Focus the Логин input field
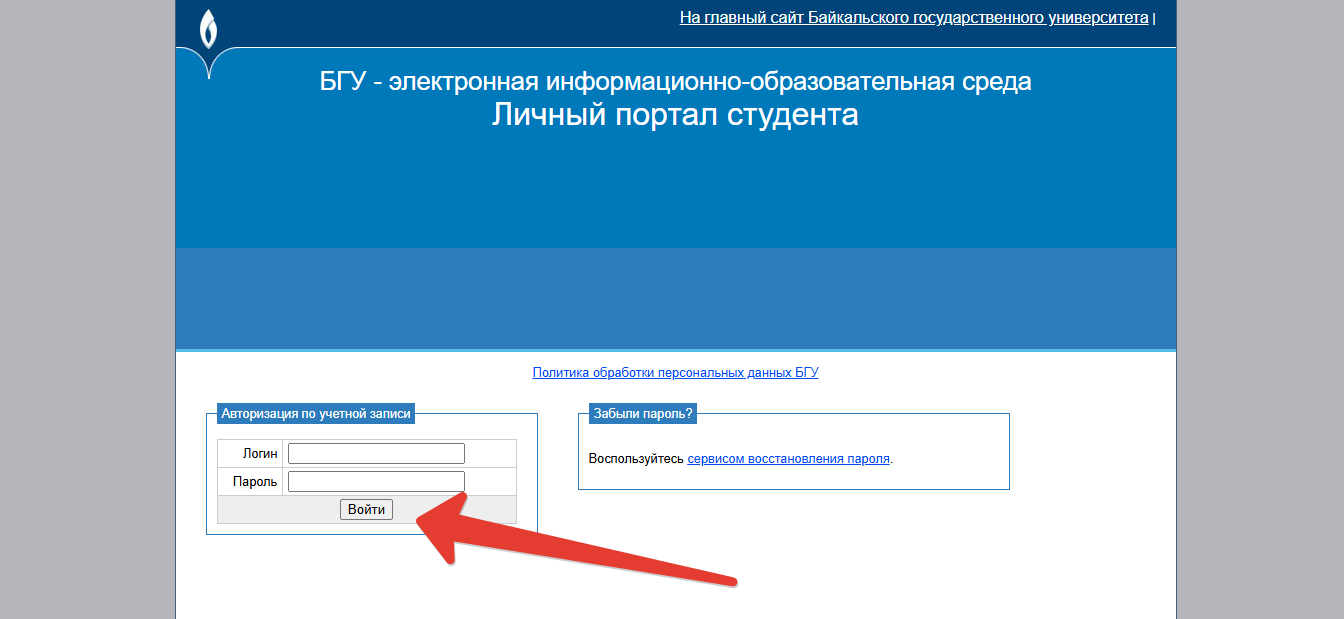Image resolution: width=1344 pixels, height=619 pixels. click(x=376, y=454)
